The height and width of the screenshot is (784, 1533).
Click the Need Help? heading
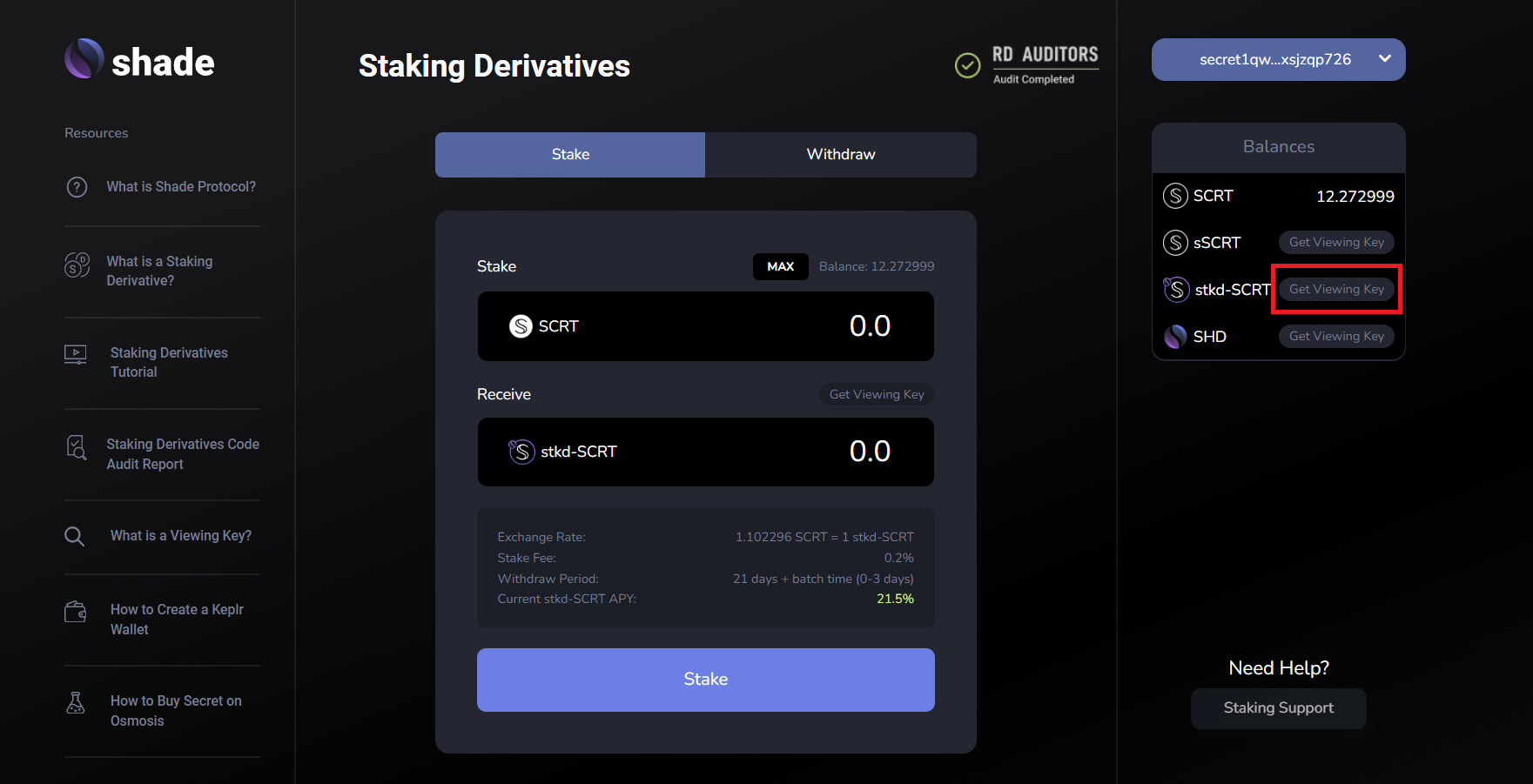1279,668
